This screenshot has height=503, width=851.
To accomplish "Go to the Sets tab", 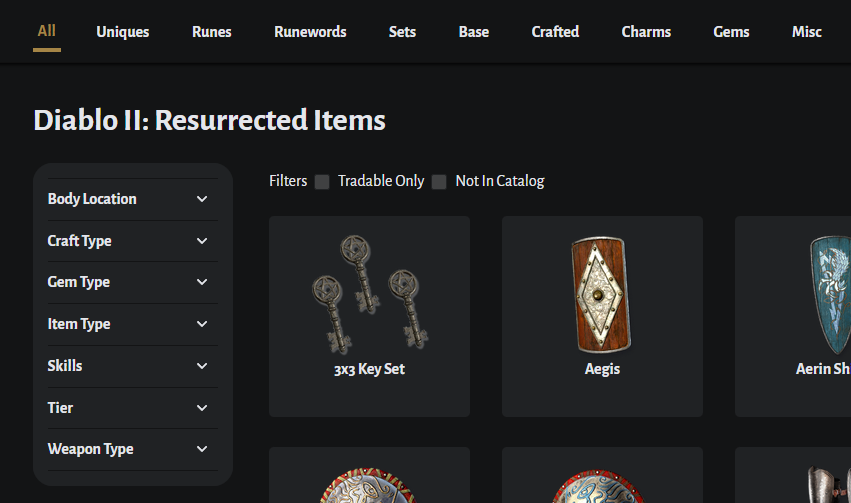I will tap(403, 32).
